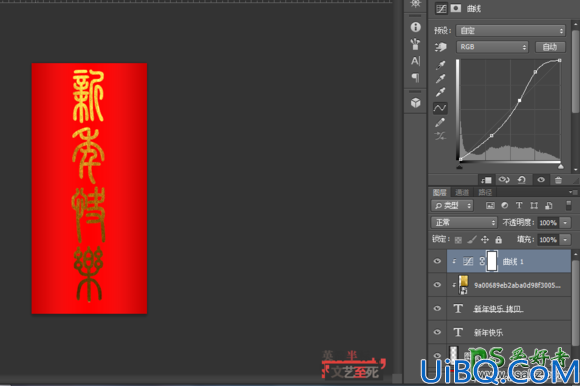Click the black input slider below the curve
This screenshot has width=580, height=386.
(459, 167)
